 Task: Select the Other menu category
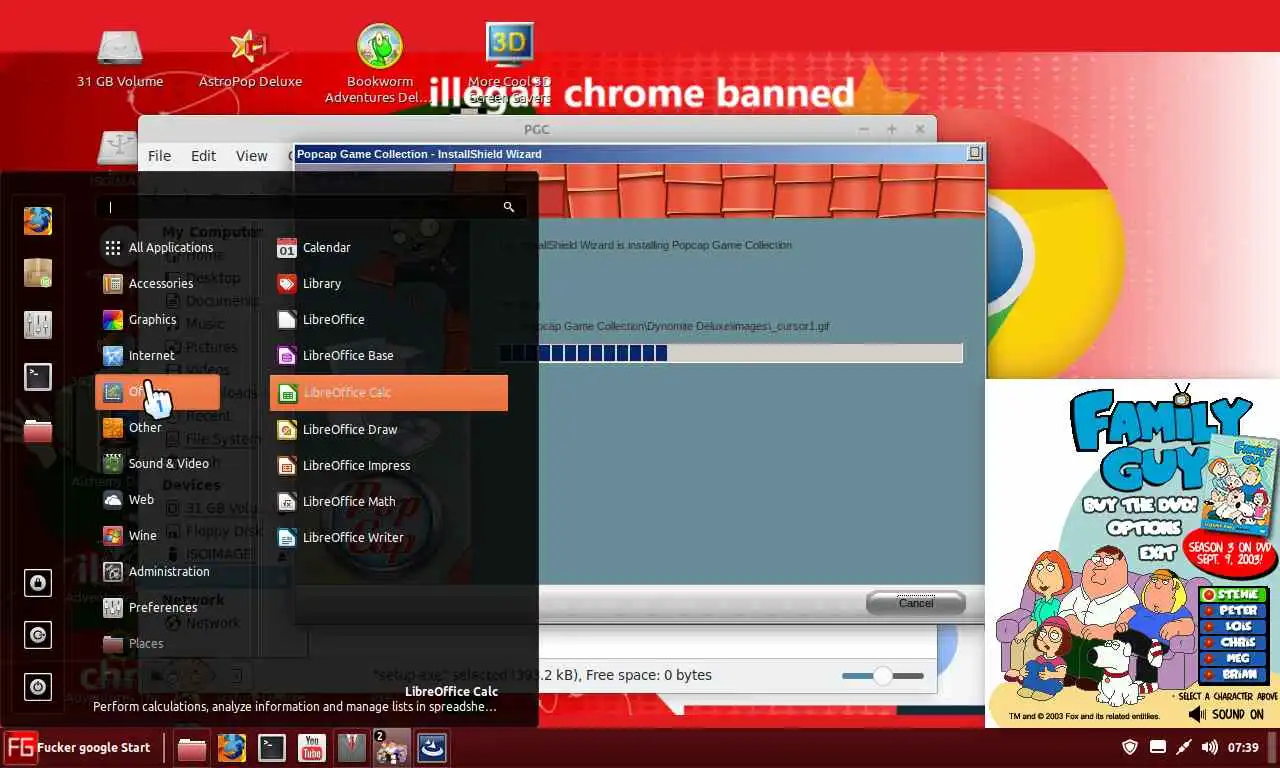158,427
